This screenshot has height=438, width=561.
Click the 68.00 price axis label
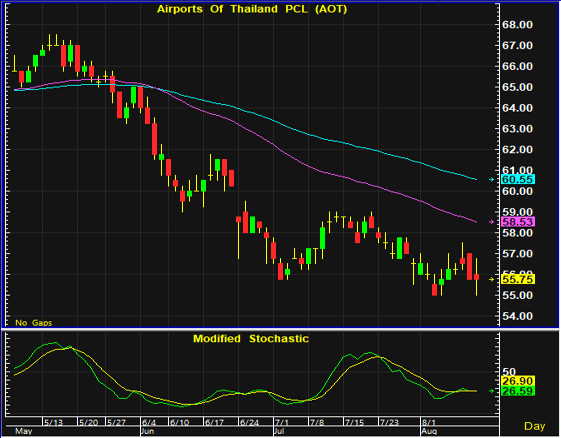(517, 25)
